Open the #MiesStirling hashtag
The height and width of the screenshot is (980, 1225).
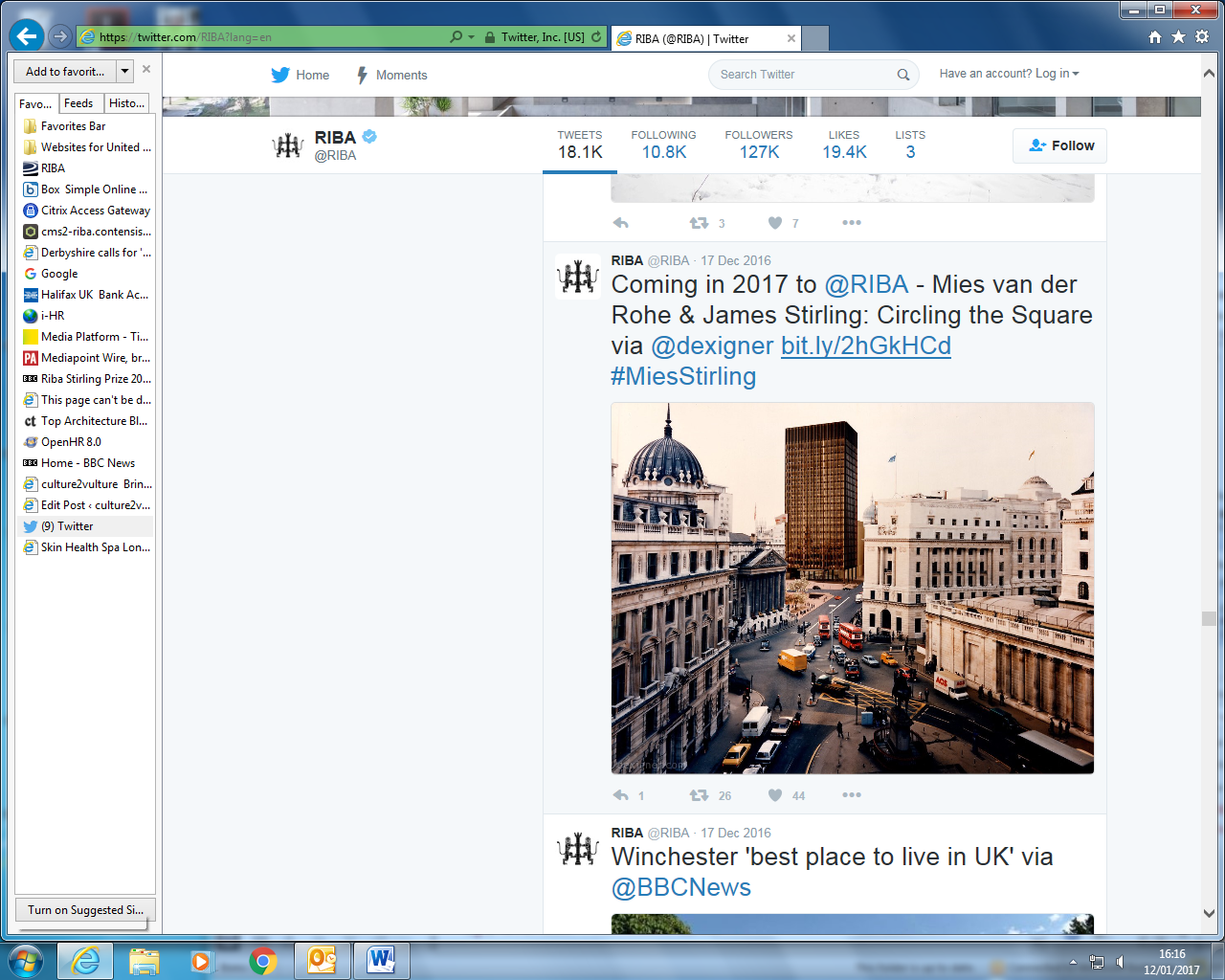(x=683, y=376)
